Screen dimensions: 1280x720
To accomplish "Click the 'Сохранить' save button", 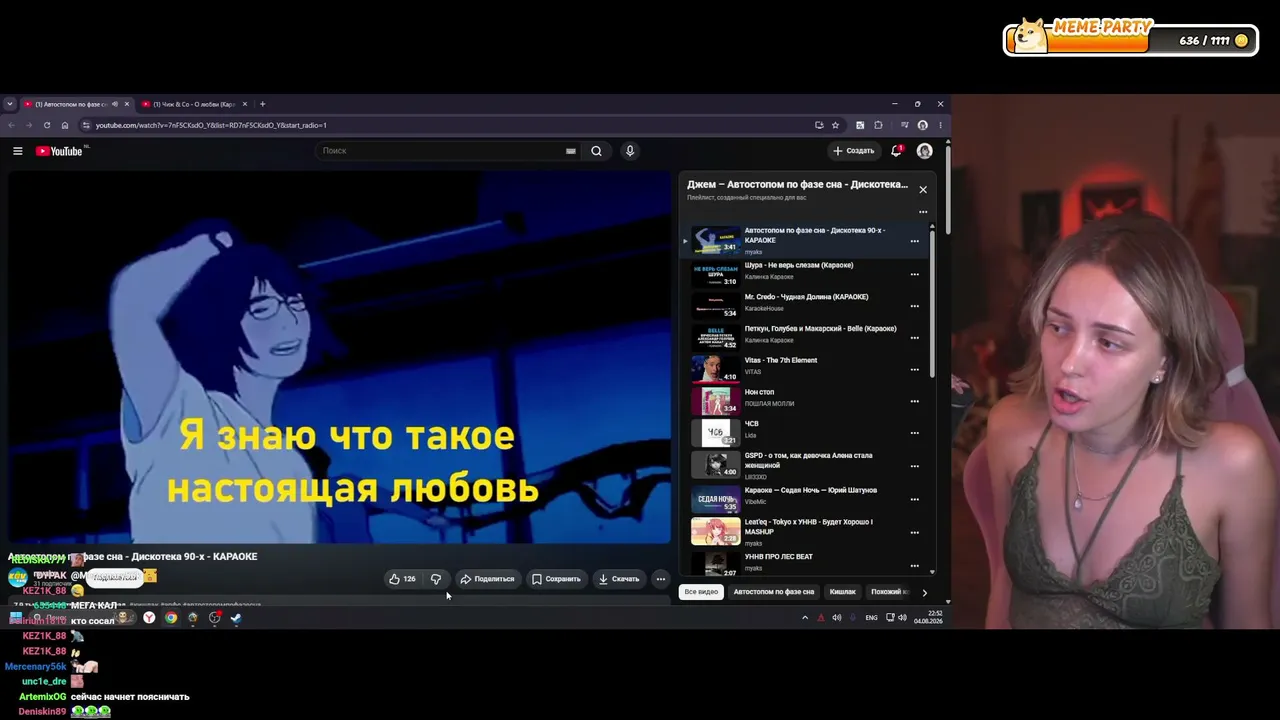I will pyautogui.click(x=556, y=579).
